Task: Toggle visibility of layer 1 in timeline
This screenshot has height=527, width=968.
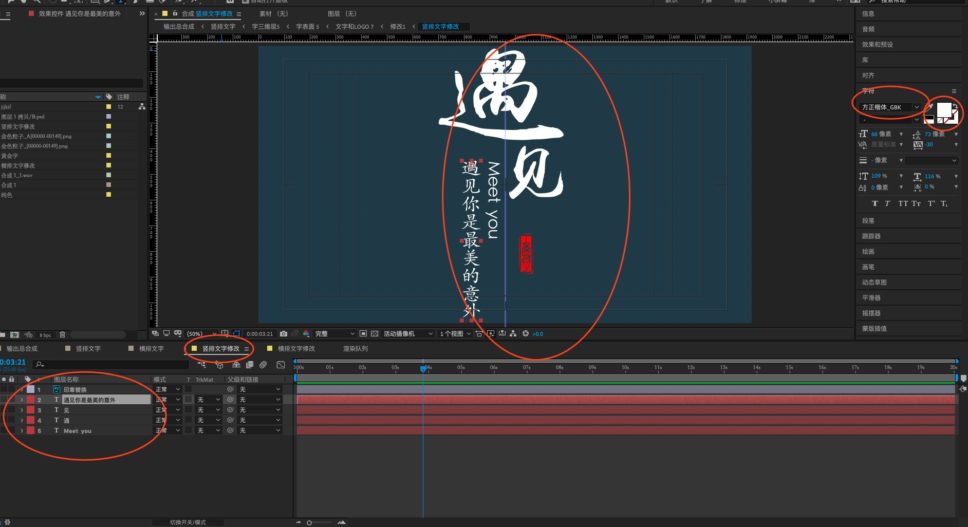Action: coord(3,389)
